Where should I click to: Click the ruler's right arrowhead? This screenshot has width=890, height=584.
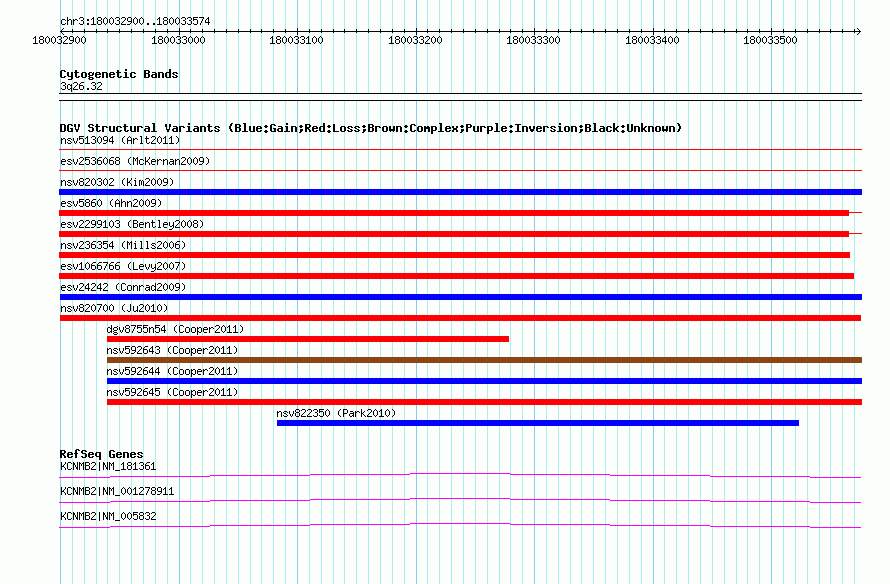(x=859, y=31)
